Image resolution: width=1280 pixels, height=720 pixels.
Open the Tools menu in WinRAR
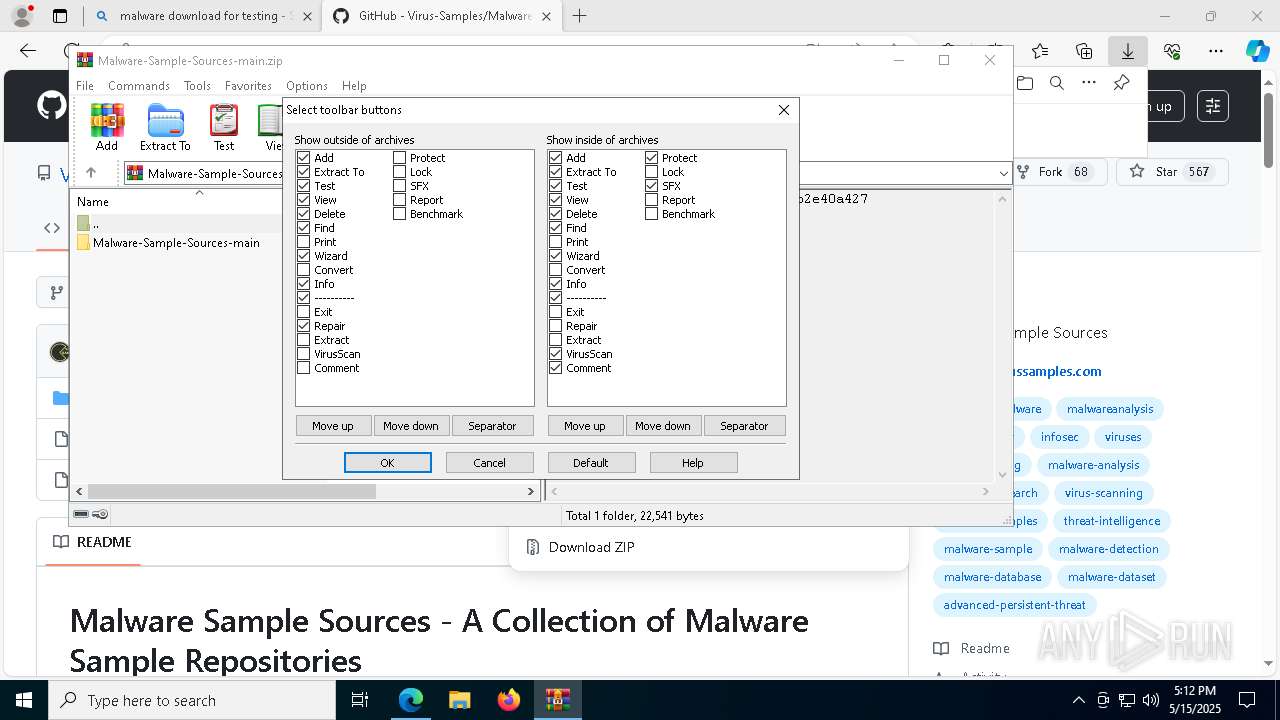(x=197, y=86)
